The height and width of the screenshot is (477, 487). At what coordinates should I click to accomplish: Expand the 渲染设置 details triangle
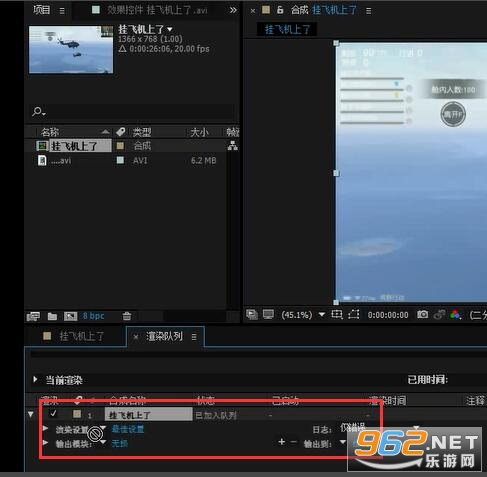[46, 428]
